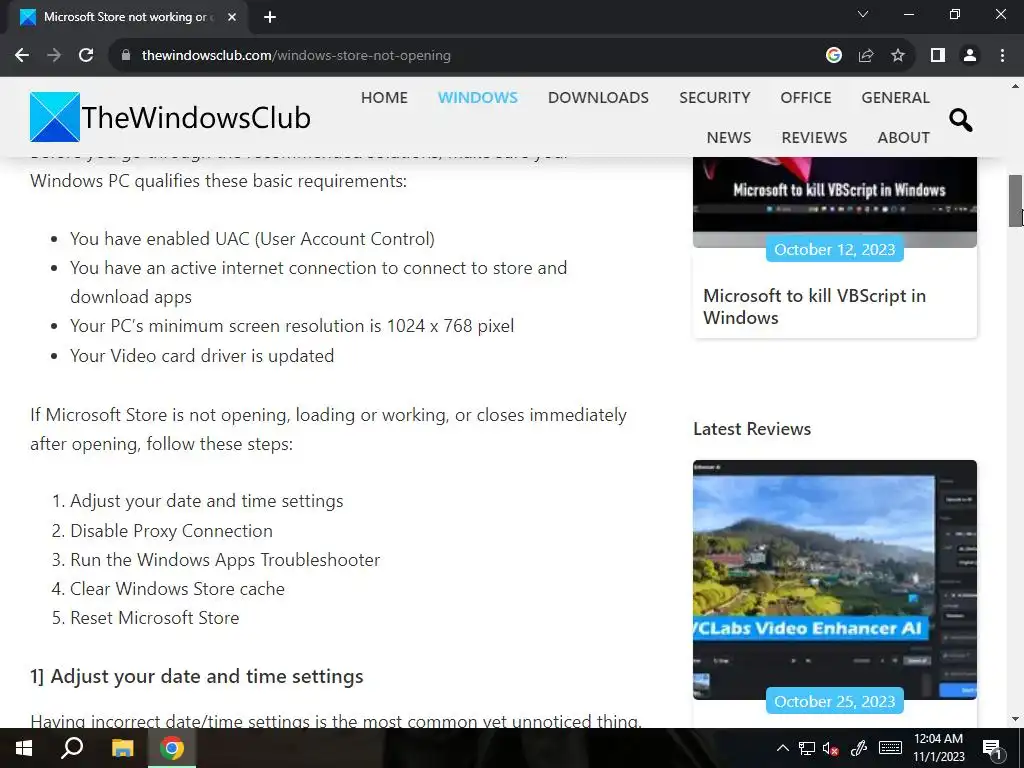Open DOWNLOADS menu item

(x=598, y=97)
